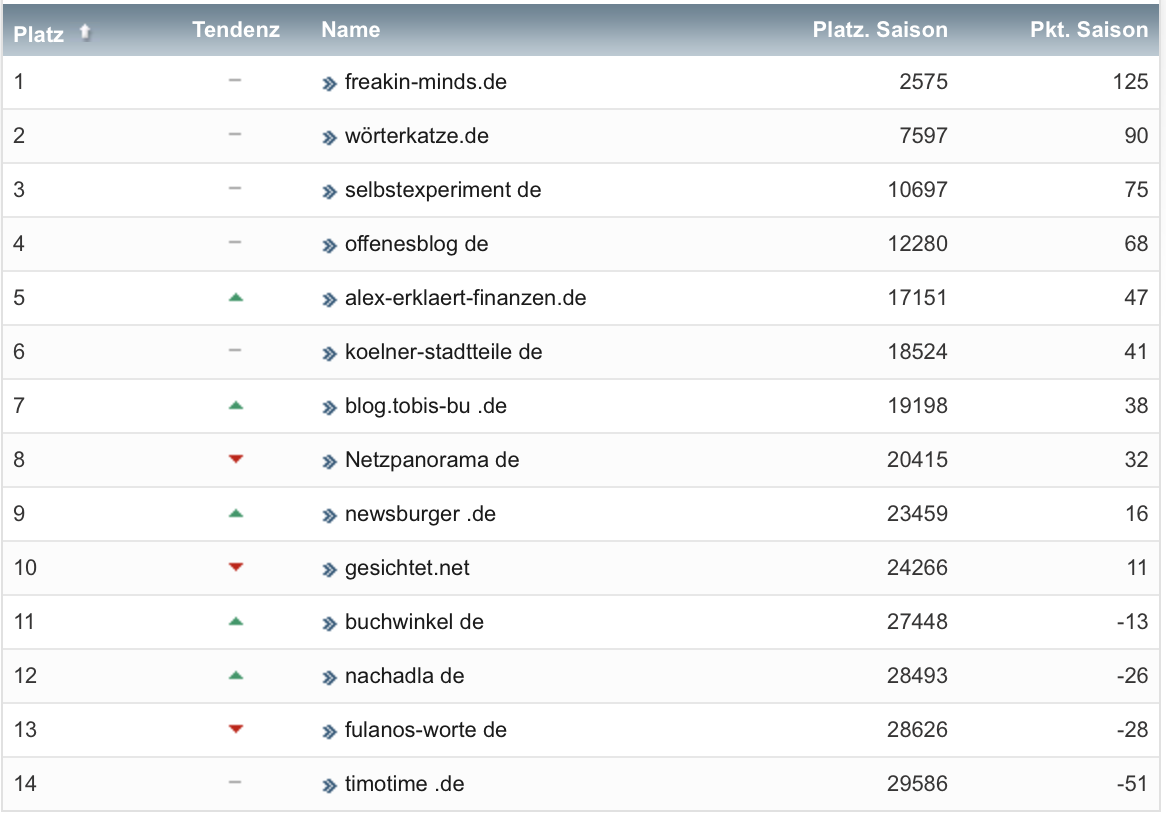Click the double-arrow icon beside blog.tobis-bu .de

329,408
